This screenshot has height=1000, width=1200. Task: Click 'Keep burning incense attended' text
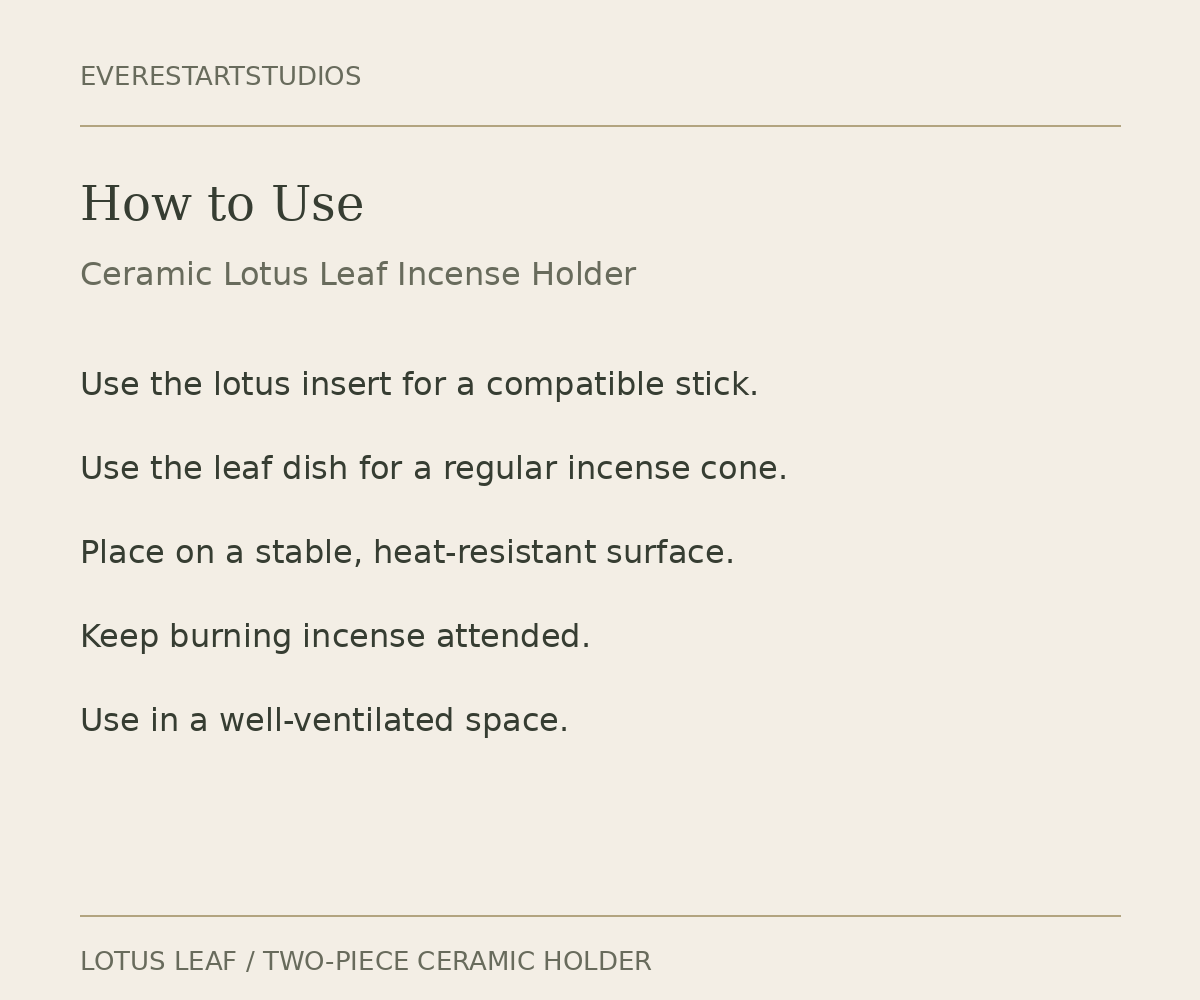click(335, 637)
